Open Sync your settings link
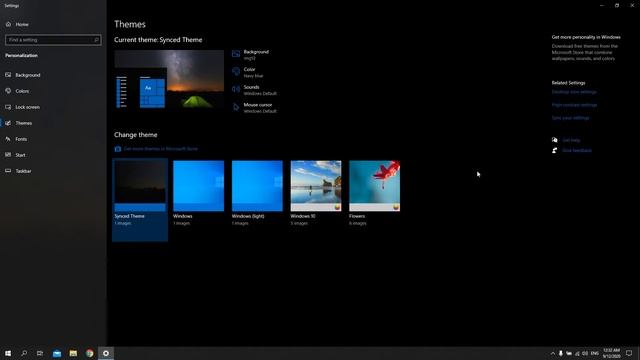This screenshot has height=360, width=640. click(x=570, y=118)
